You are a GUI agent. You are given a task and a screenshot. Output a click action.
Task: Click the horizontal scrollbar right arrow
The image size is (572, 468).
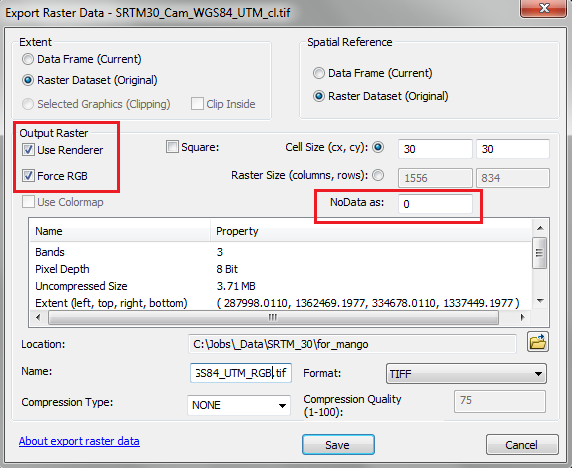[x=522, y=317]
